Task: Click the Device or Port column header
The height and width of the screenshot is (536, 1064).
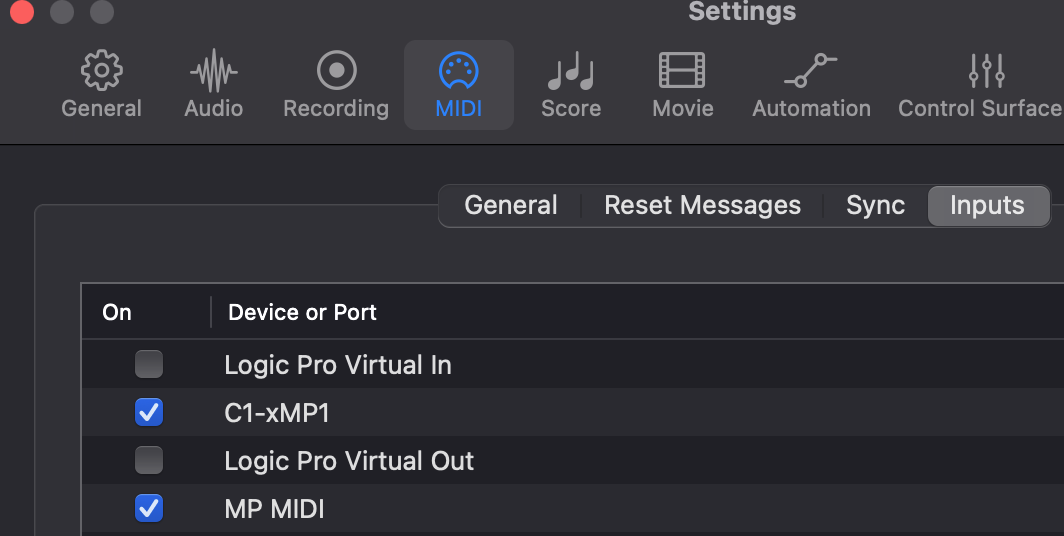Action: [302, 312]
